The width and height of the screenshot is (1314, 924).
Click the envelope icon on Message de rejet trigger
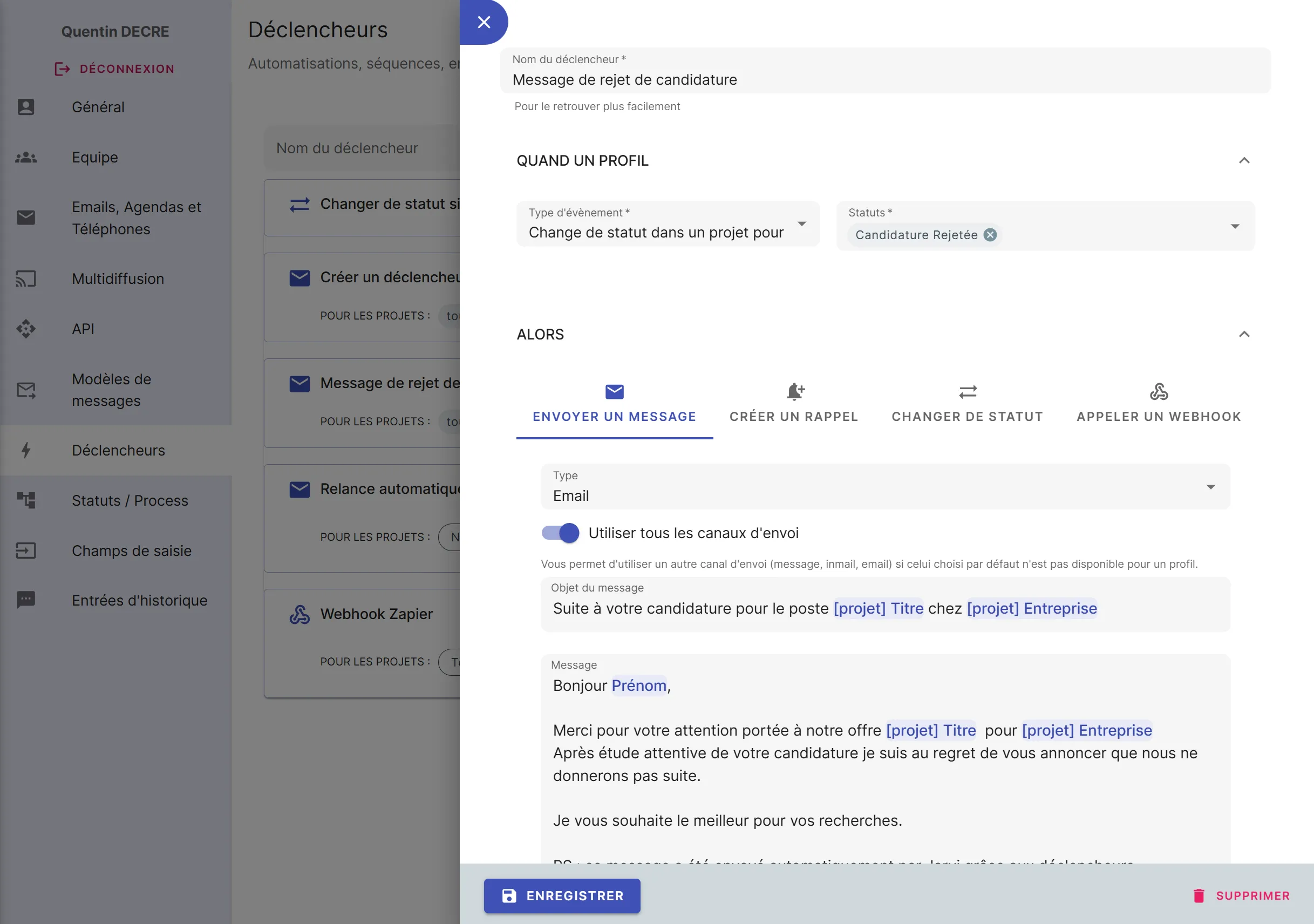point(299,383)
